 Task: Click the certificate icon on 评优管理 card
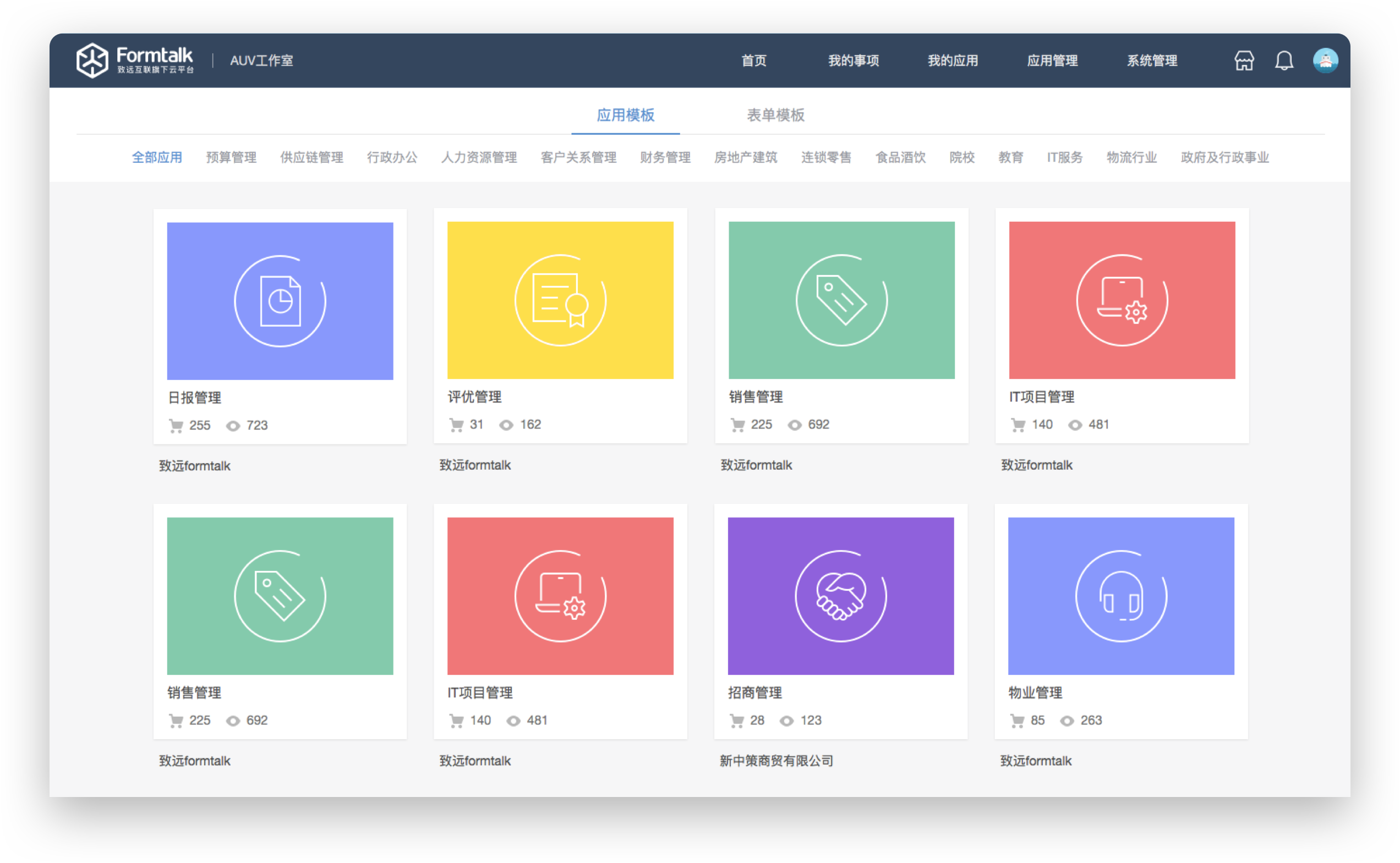pos(560,300)
